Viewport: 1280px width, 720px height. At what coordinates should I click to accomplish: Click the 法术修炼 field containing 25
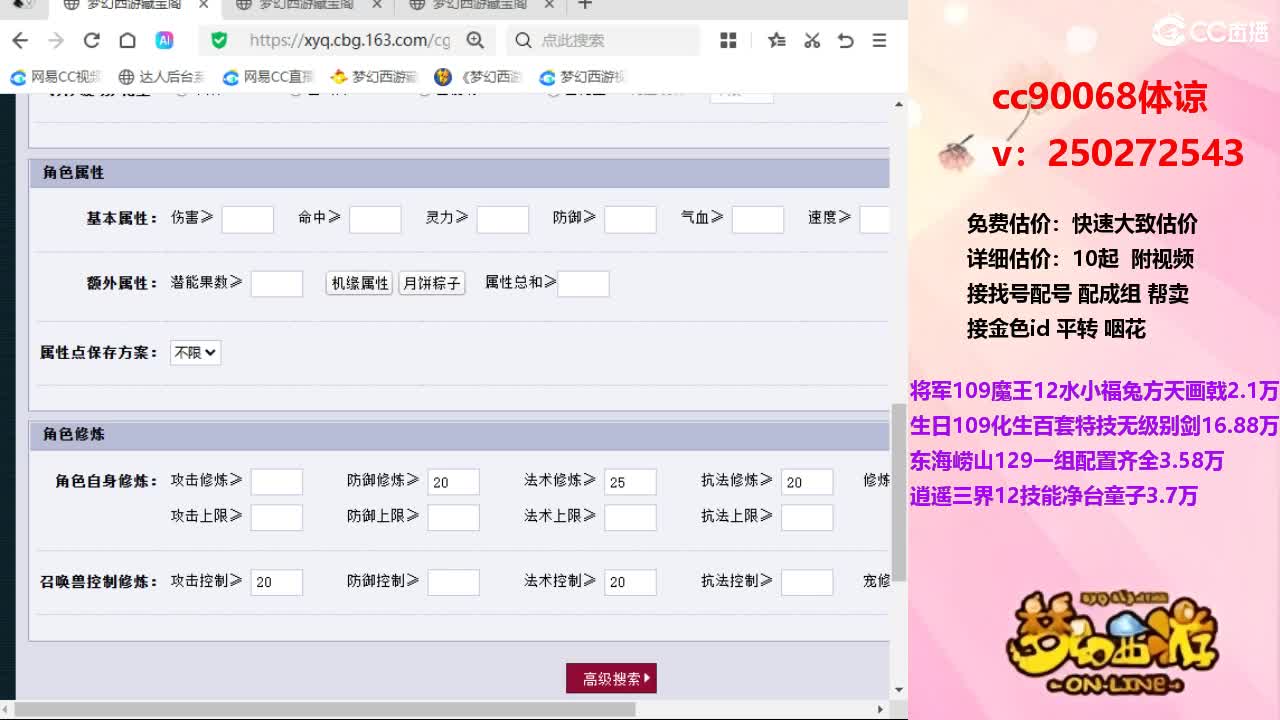click(x=630, y=482)
